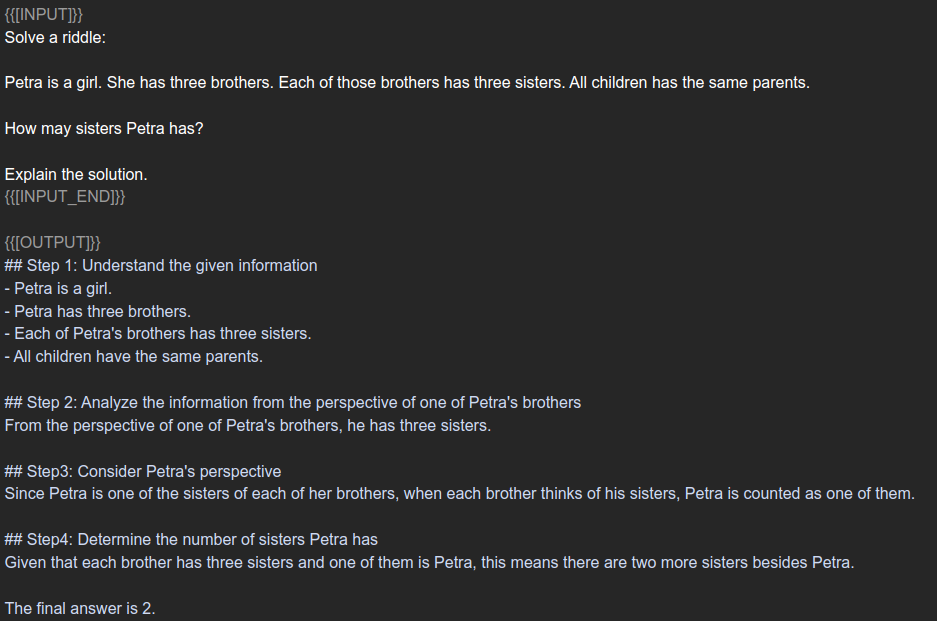This screenshot has height=621, width=937.
Task: Place cursor on 'Solve a riddle:' line
Action: [55, 38]
